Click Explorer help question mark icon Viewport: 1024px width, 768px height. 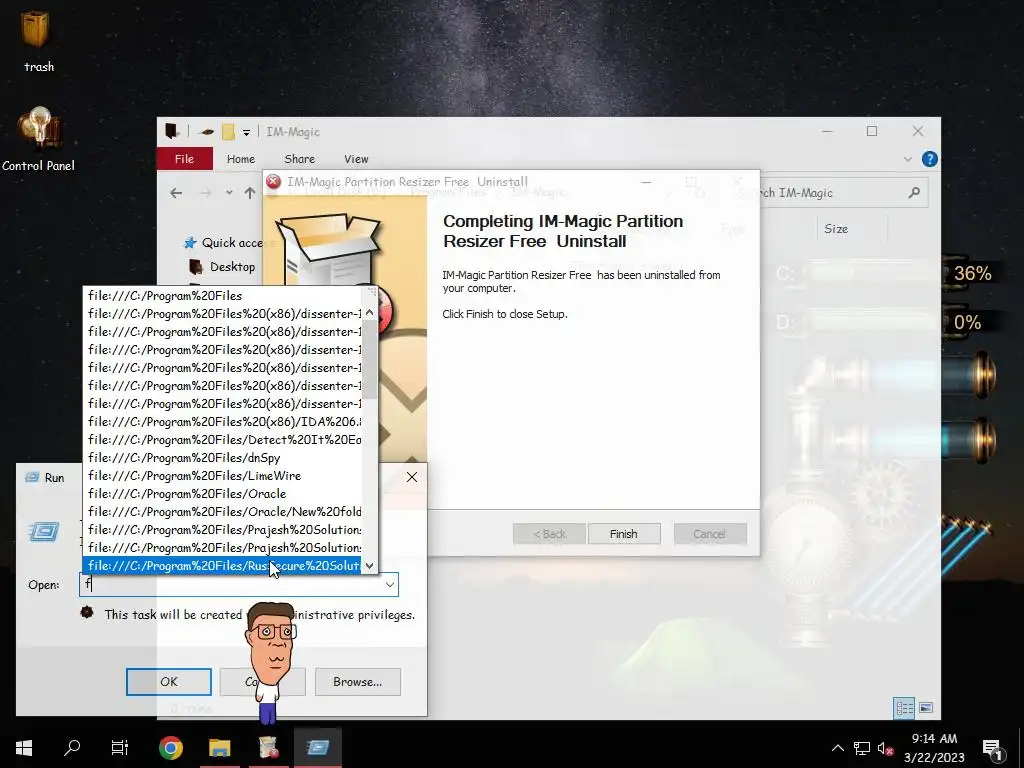point(929,159)
